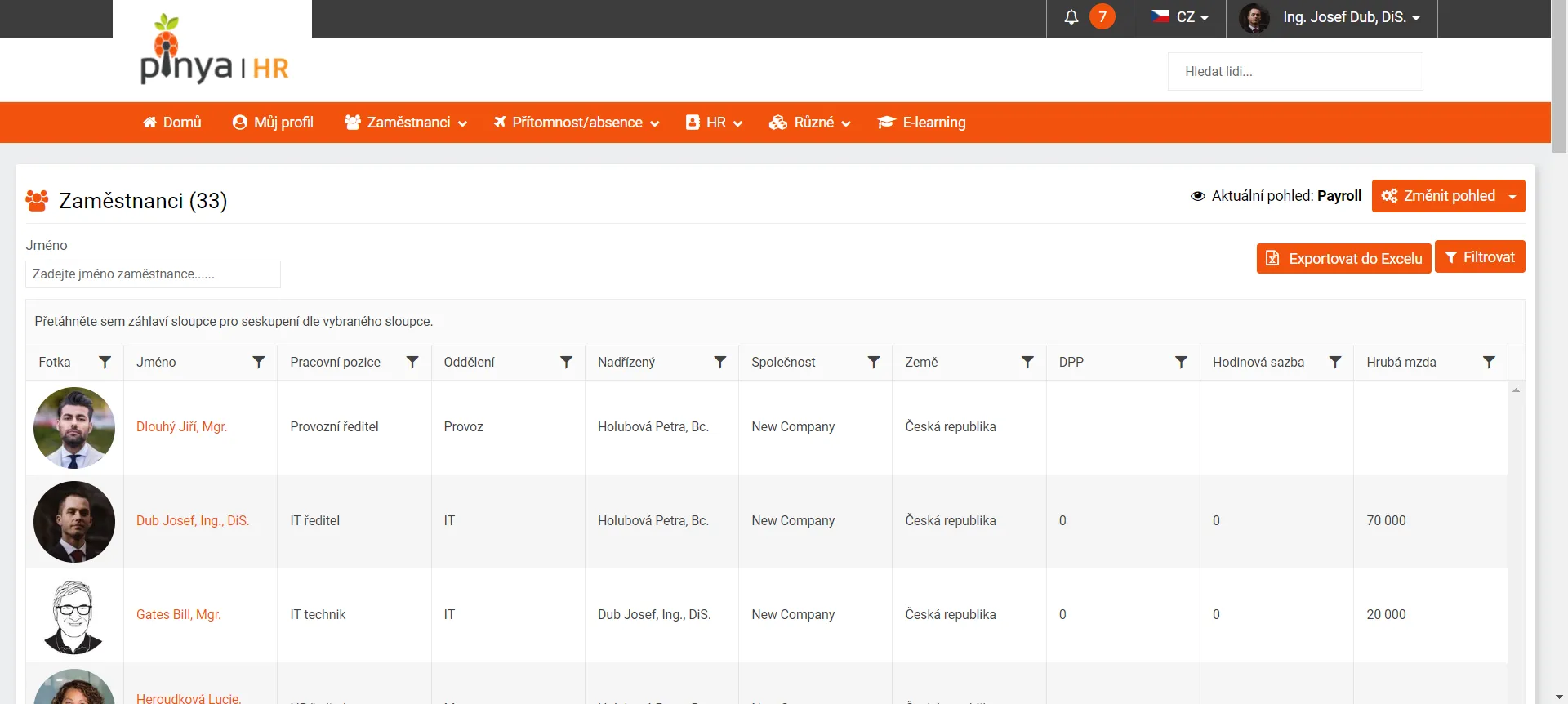Open the Změnit pohled dropdown caret
This screenshot has width=1568, height=704.
coord(1512,197)
